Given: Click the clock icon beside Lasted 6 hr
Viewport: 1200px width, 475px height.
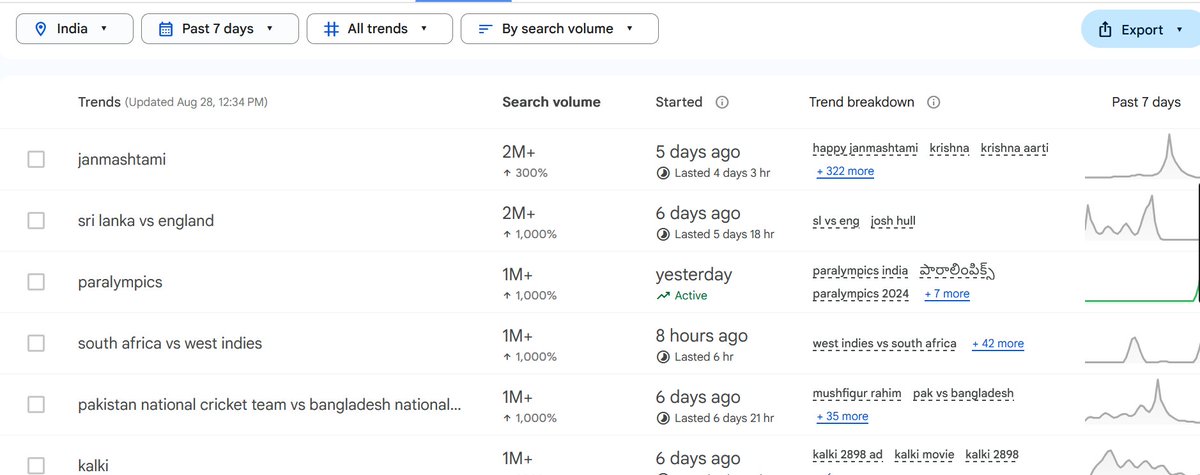Looking at the screenshot, I should (663, 357).
